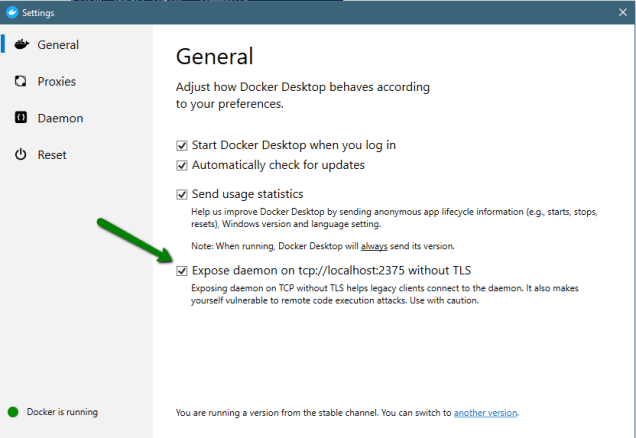Click the Daemon braces icon
The width and height of the screenshot is (636, 438).
pyautogui.click(x=20, y=118)
